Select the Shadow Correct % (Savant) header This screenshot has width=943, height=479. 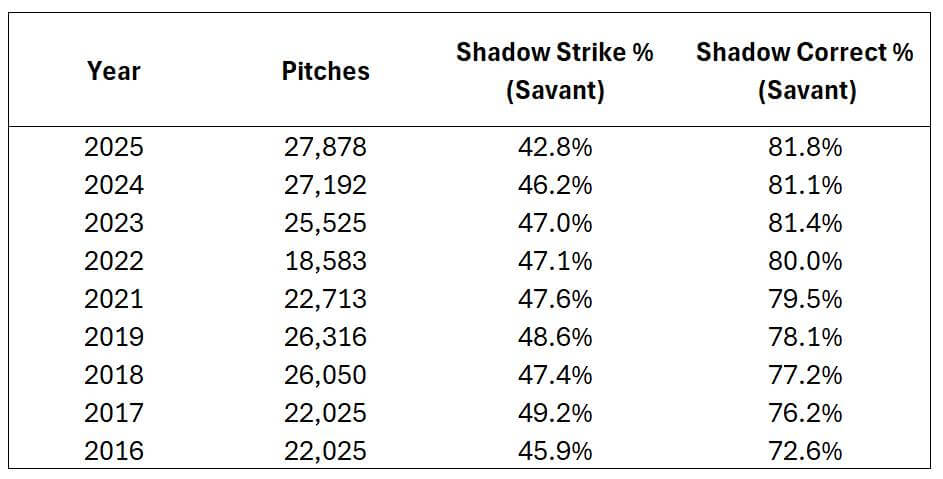805,71
